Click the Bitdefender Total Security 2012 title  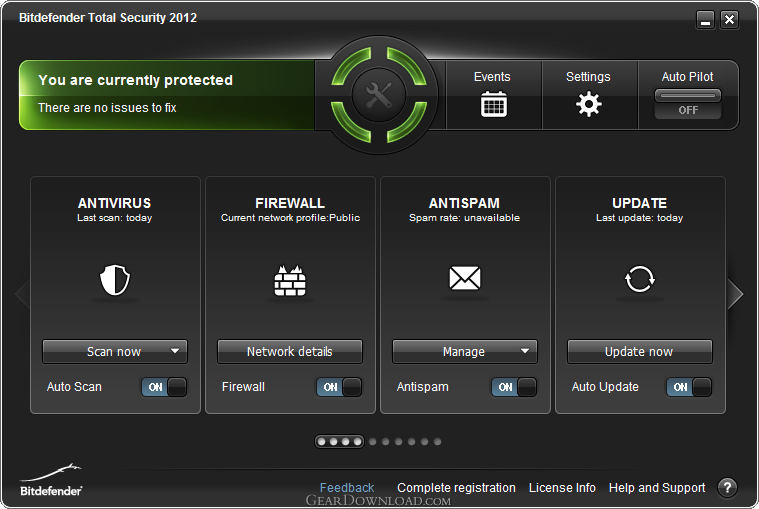coord(108,18)
